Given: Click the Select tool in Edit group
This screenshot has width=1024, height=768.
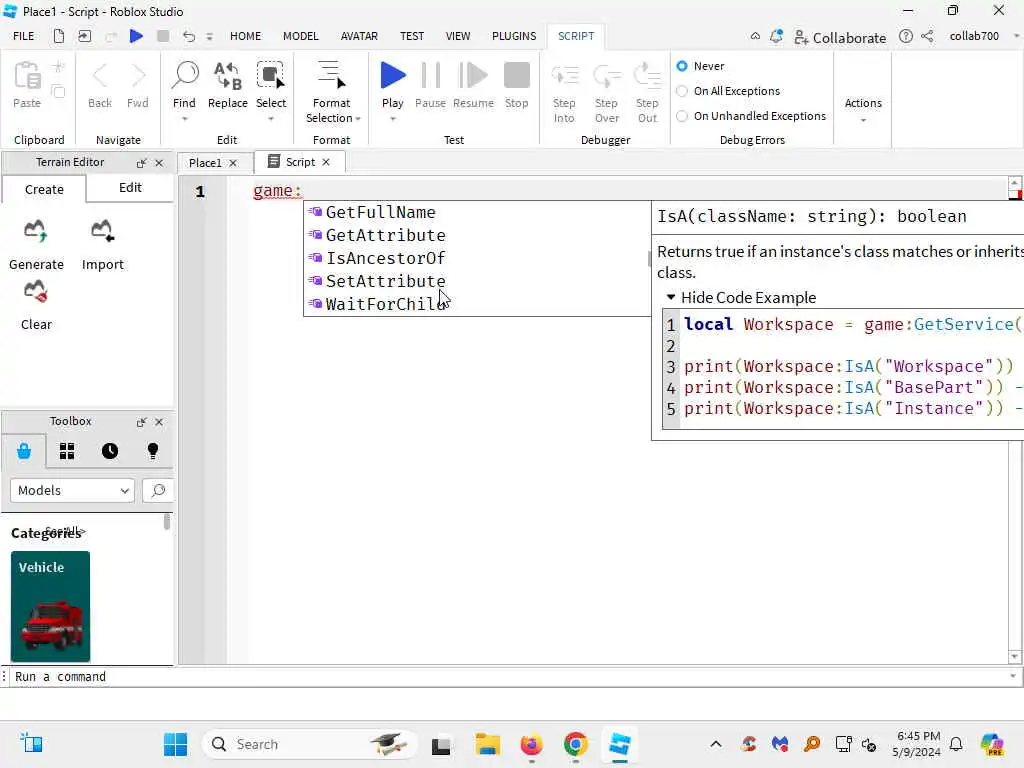Looking at the screenshot, I should click(270, 76).
